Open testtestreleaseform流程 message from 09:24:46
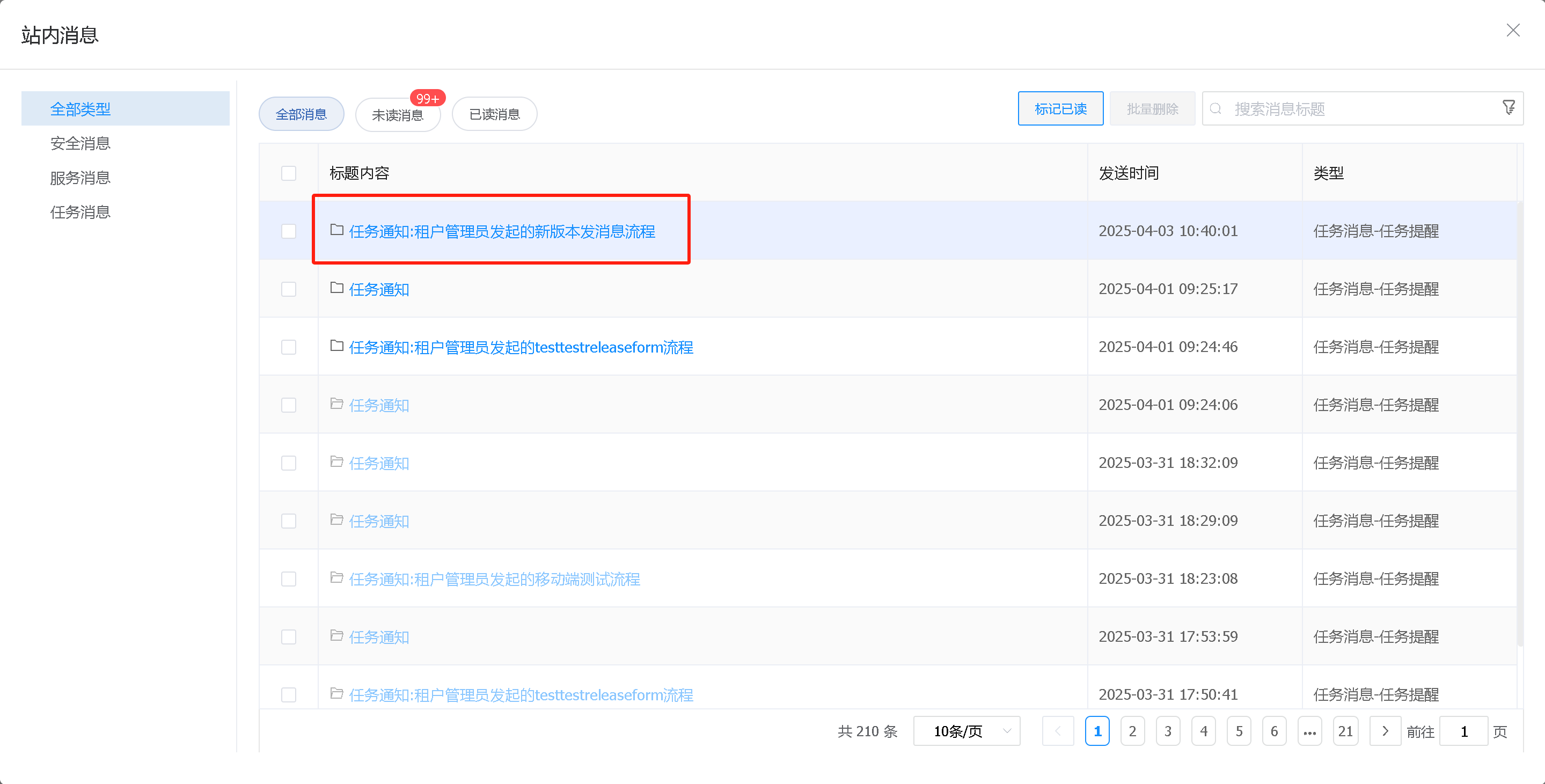 [521, 347]
